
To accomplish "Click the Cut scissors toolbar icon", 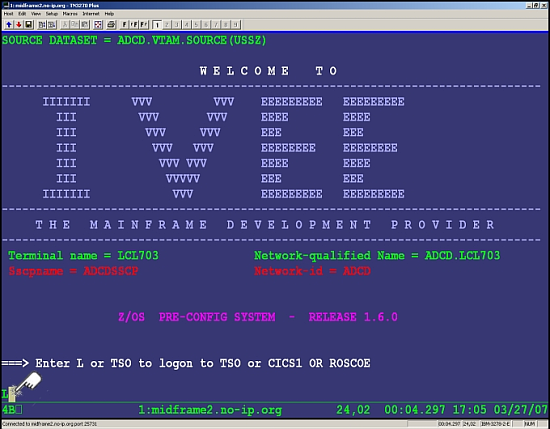I will [x=65, y=25].
